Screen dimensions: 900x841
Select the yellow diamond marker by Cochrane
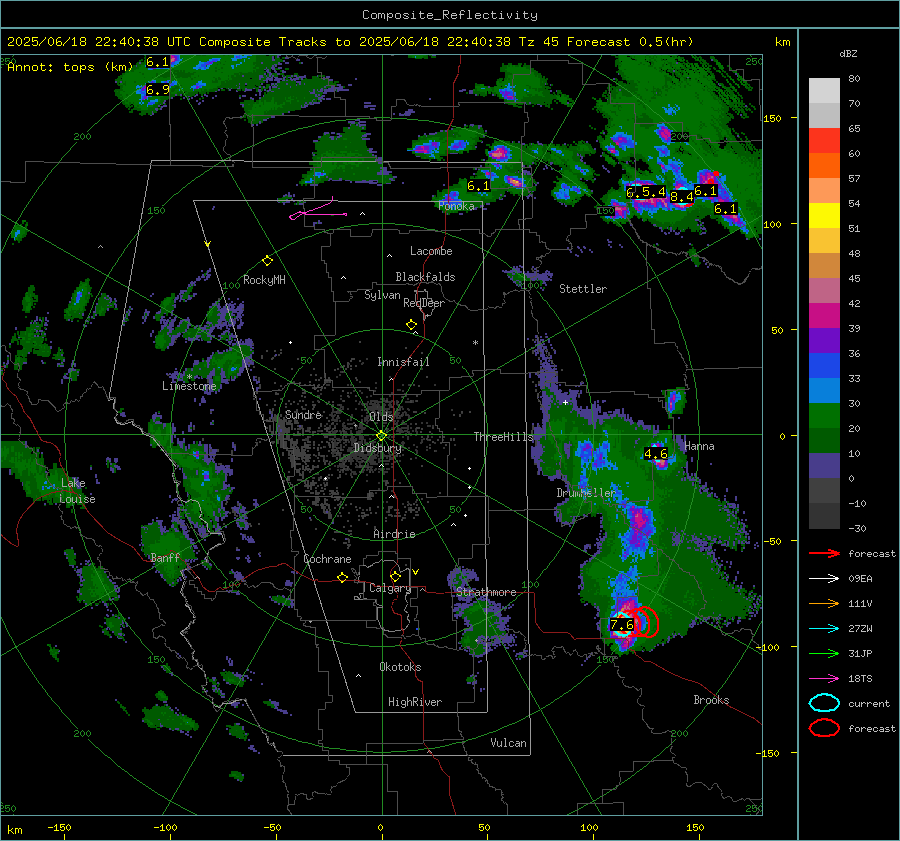(x=342, y=577)
